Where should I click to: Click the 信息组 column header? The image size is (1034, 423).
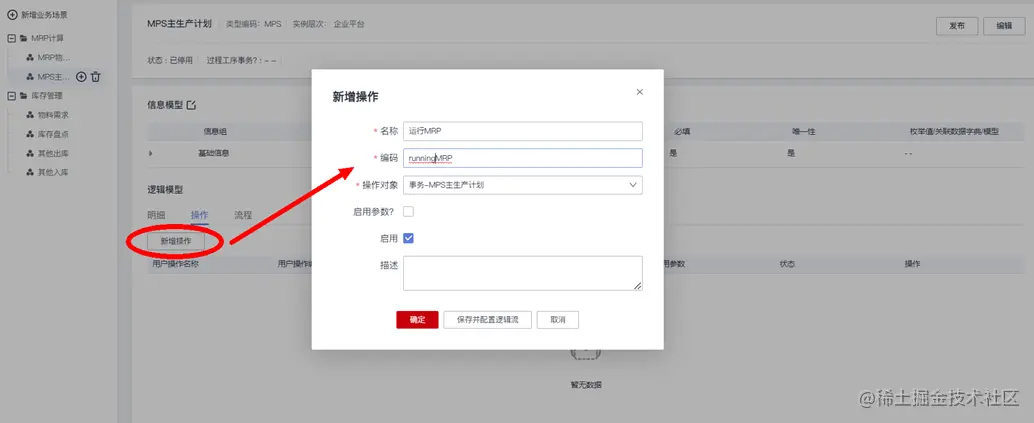(x=214, y=131)
